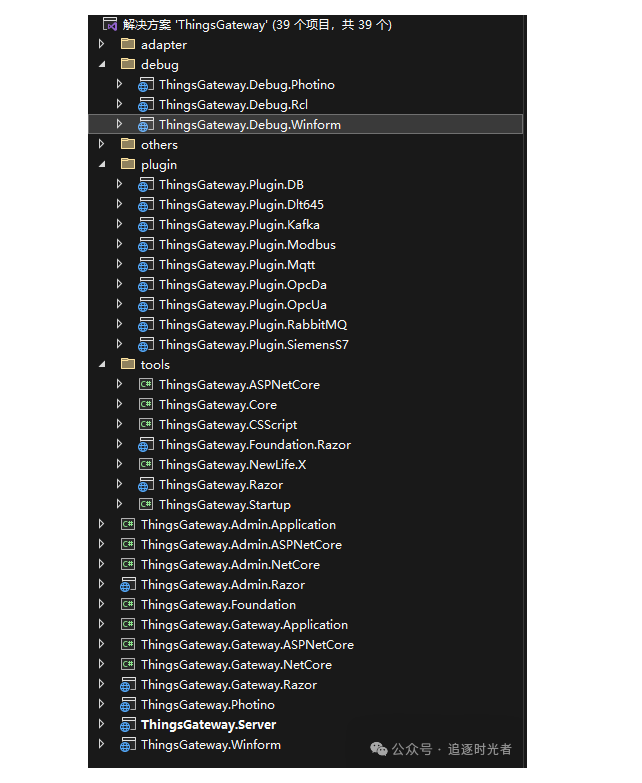The width and height of the screenshot is (642, 783).
Task: Expand the ThingsGateway.Server project node
Action: click(x=101, y=724)
